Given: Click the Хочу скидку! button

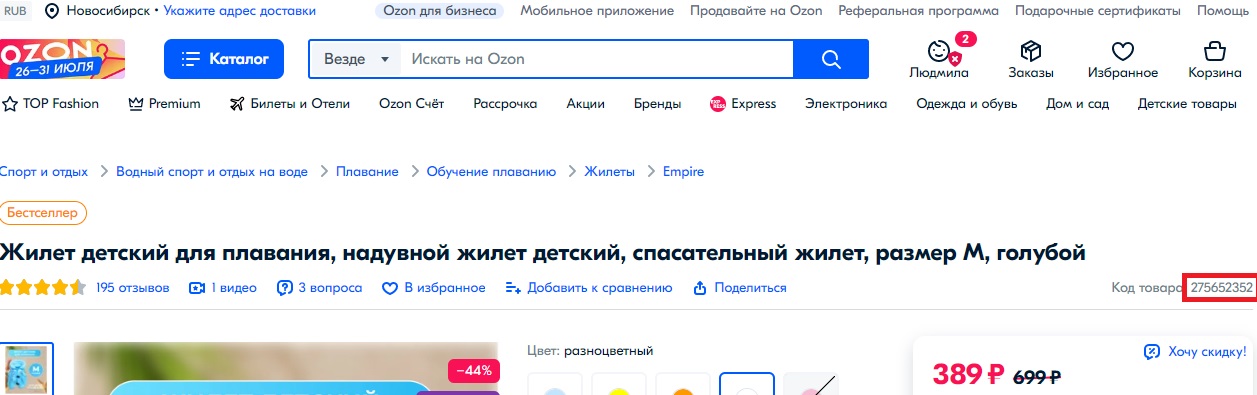Looking at the screenshot, I should pos(1195,351).
